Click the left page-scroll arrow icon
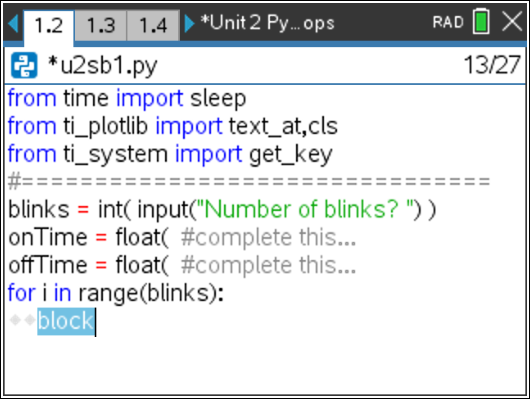 (13, 23)
